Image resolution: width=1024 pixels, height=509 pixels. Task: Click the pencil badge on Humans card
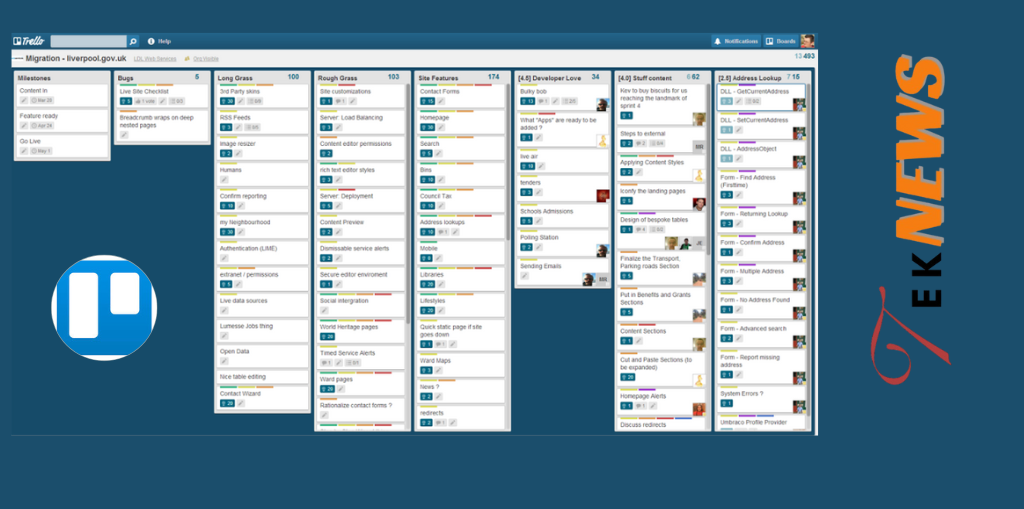click(x=224, y=179)
